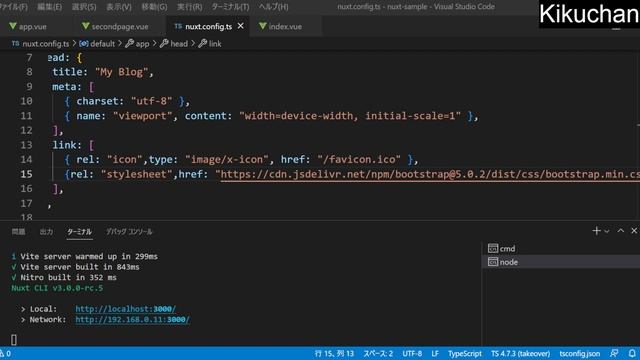Click line number 13 in the gutter
The width and height of the screenshot is (640, 360).
(26, 145)
